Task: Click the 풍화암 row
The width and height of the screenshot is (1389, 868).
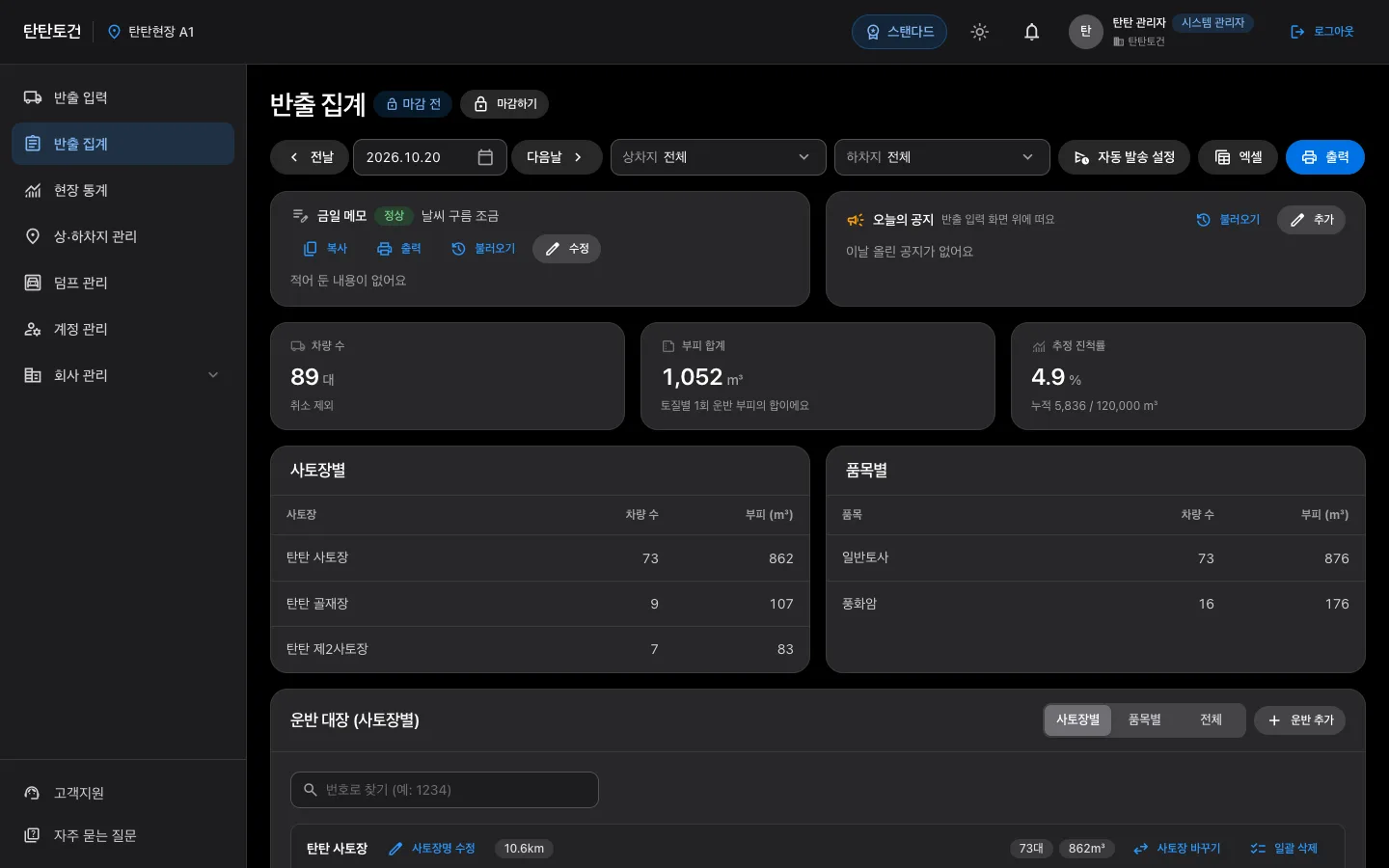Action: (1096, 604)
